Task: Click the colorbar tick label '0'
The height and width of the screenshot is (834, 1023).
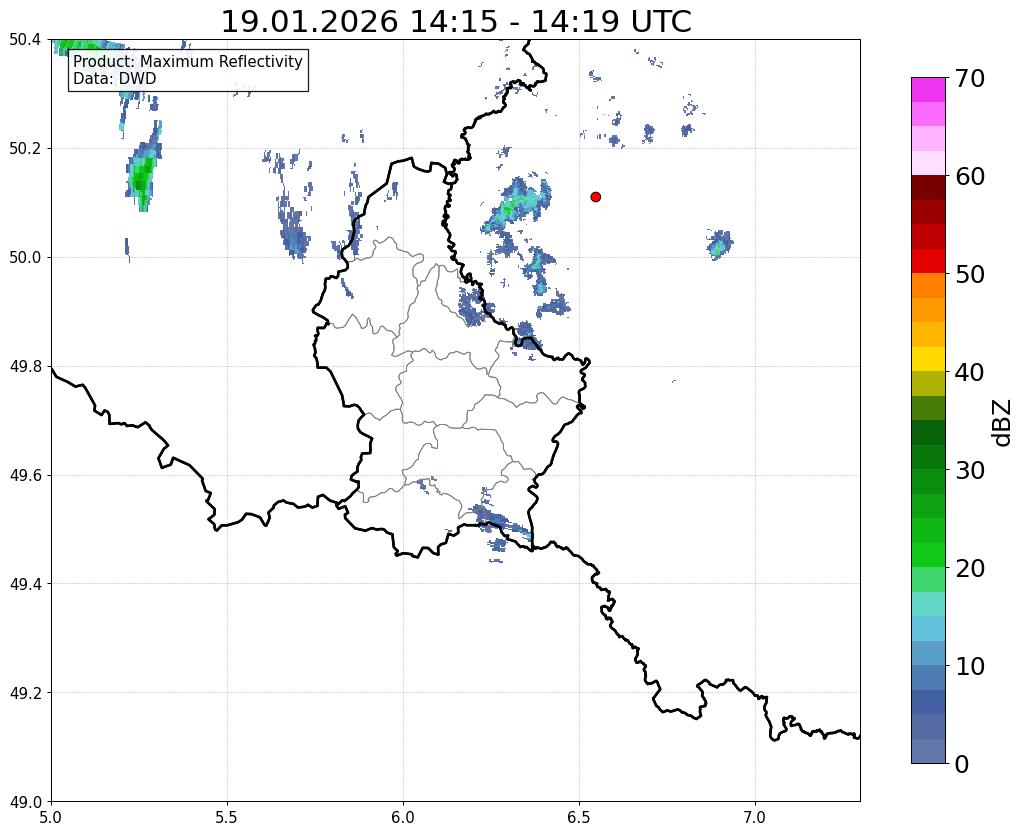Action: [962, 764]
